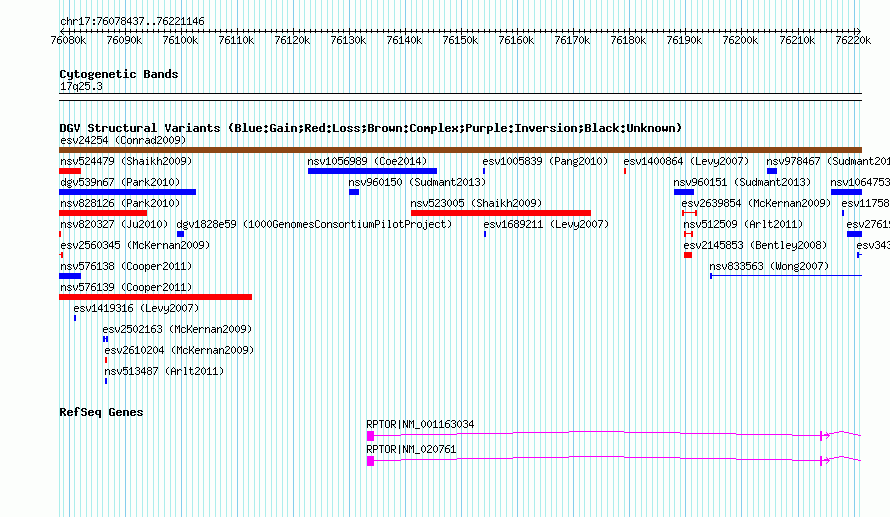This screenshot has width=890, height=517.
Task: Click the blue bar under nsv960150
Action: (354, 192)
